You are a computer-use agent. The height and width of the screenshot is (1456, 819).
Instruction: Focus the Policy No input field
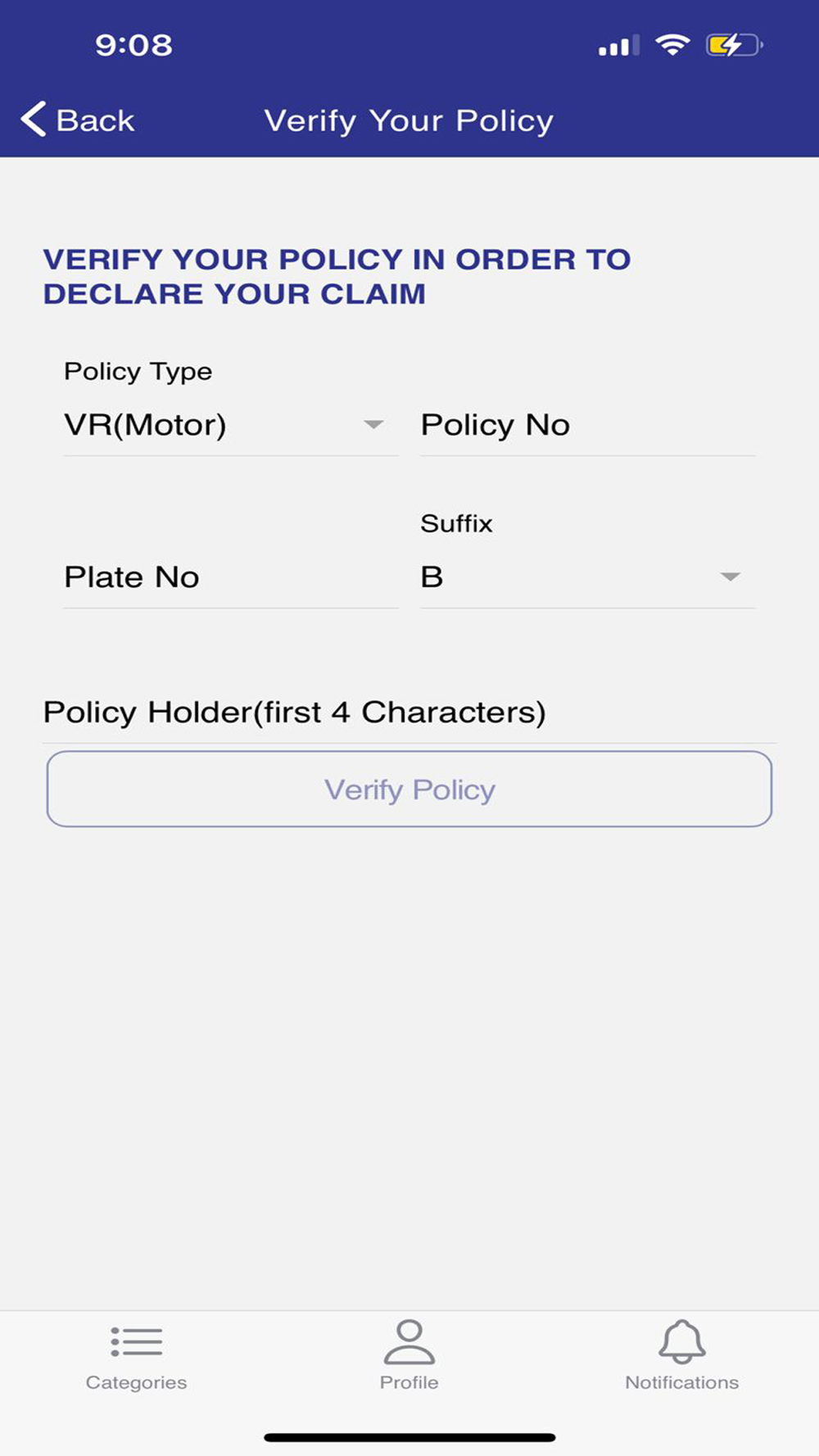tap(588, 425)
